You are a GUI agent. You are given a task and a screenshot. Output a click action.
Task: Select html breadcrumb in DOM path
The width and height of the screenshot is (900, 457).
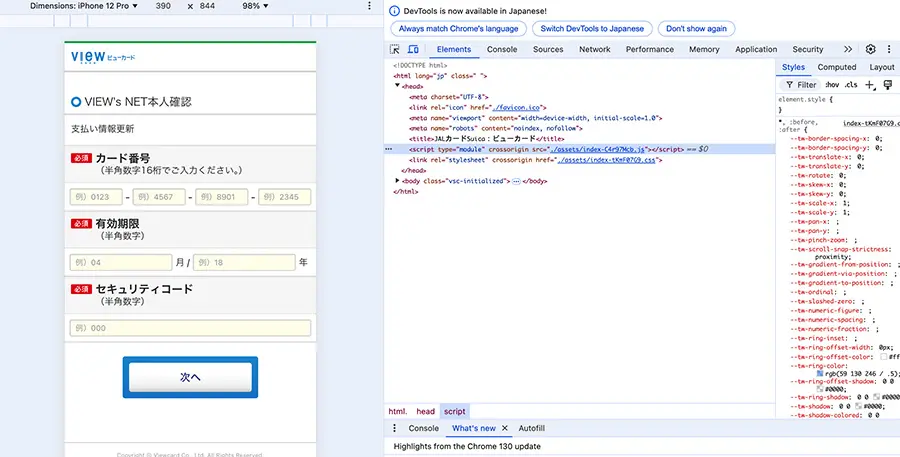pos(398,411)
